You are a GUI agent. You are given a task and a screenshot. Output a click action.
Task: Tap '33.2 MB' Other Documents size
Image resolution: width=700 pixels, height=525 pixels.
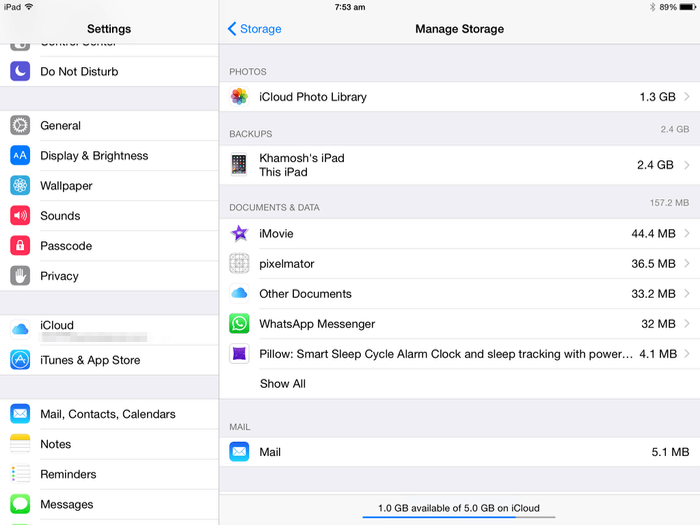pos(653,293)
